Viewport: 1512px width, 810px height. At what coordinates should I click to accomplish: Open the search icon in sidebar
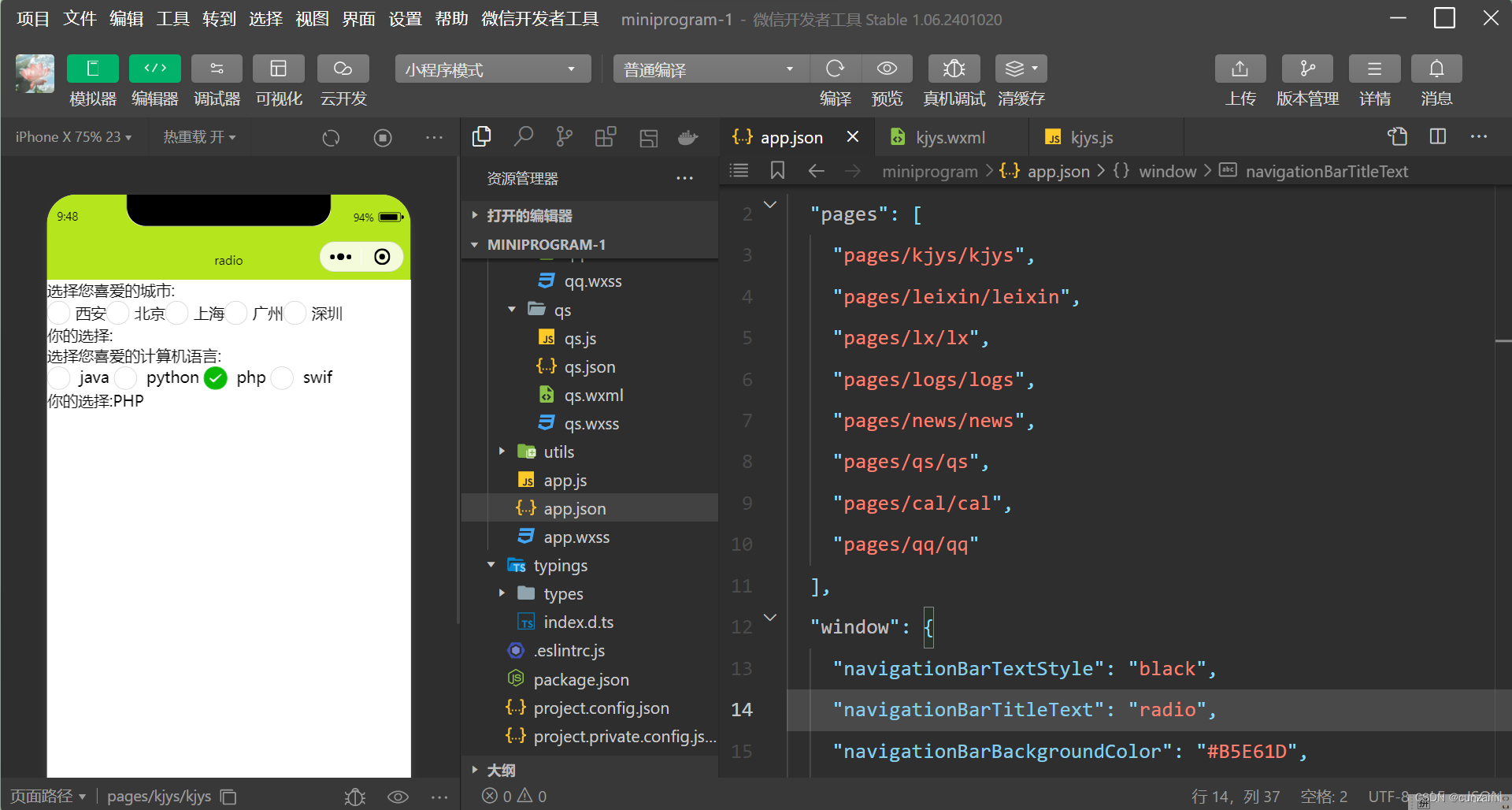pos(523,137)
